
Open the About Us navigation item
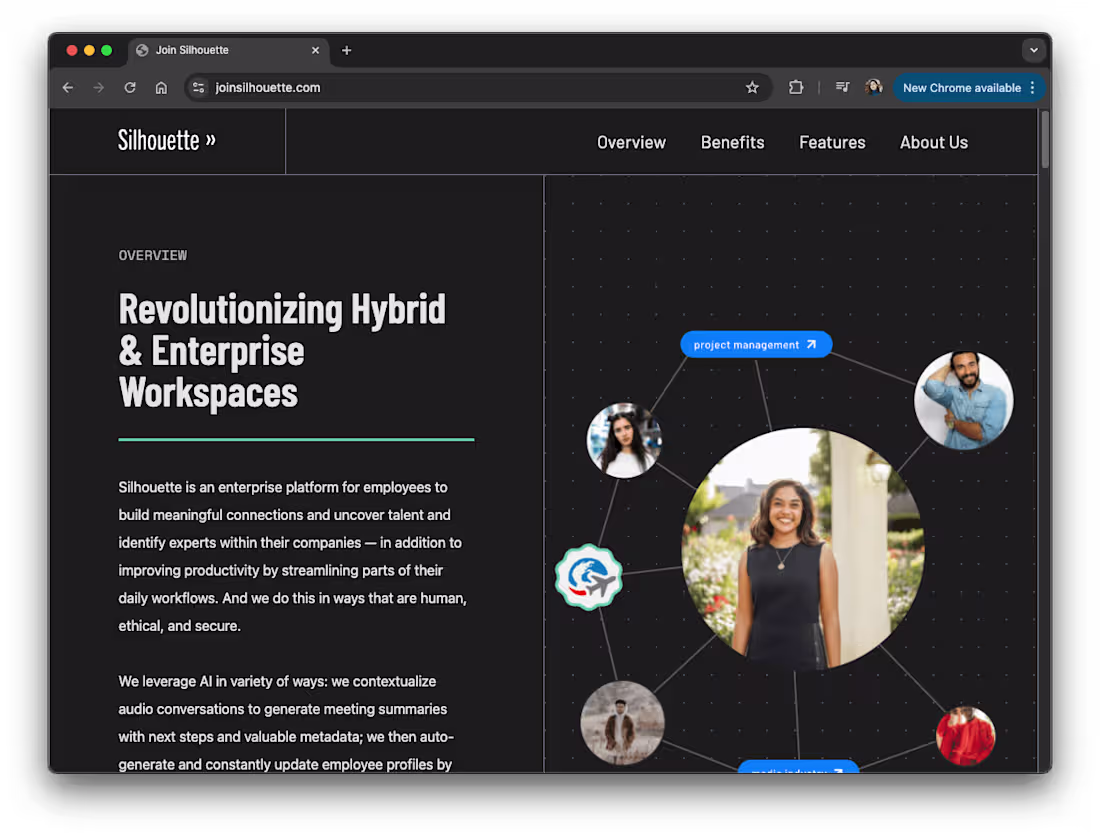point(933,142)
